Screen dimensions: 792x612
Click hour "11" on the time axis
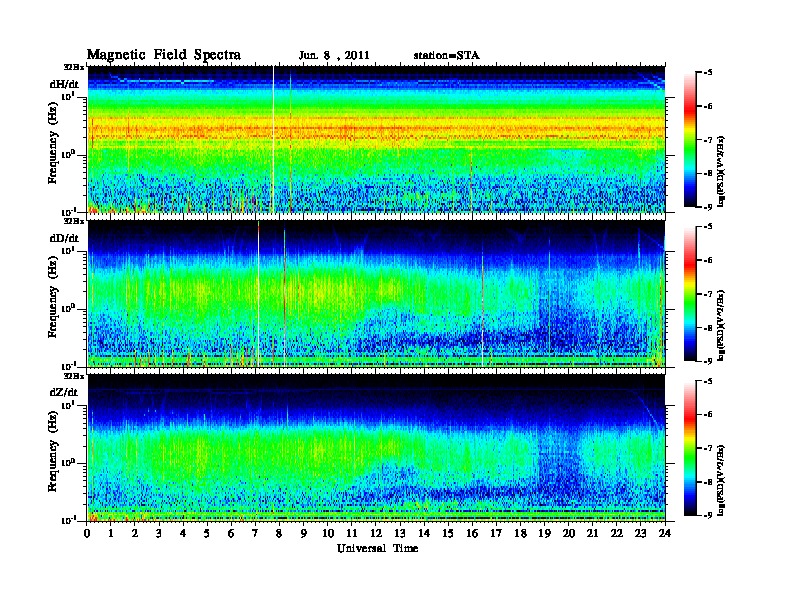[x=352, y=534]
